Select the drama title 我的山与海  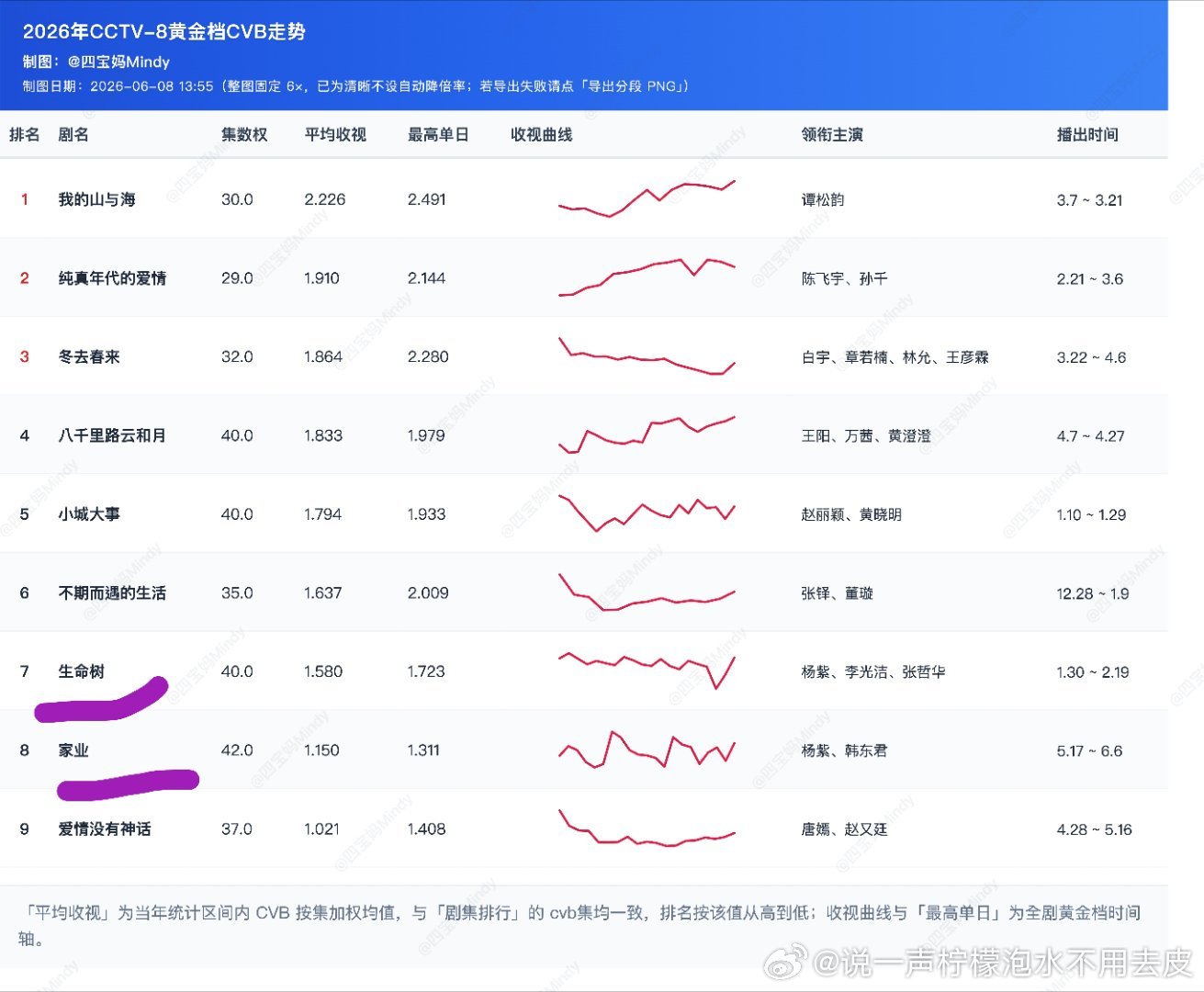[x=96, y=199]
